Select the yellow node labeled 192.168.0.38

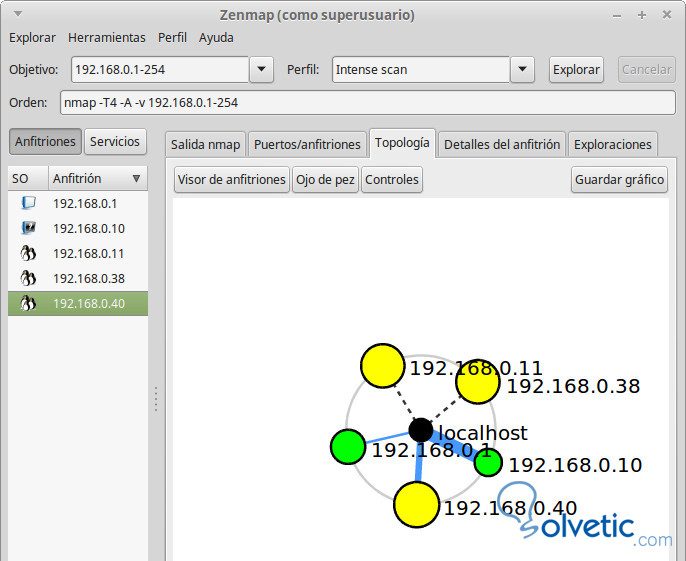coord(478,382)
